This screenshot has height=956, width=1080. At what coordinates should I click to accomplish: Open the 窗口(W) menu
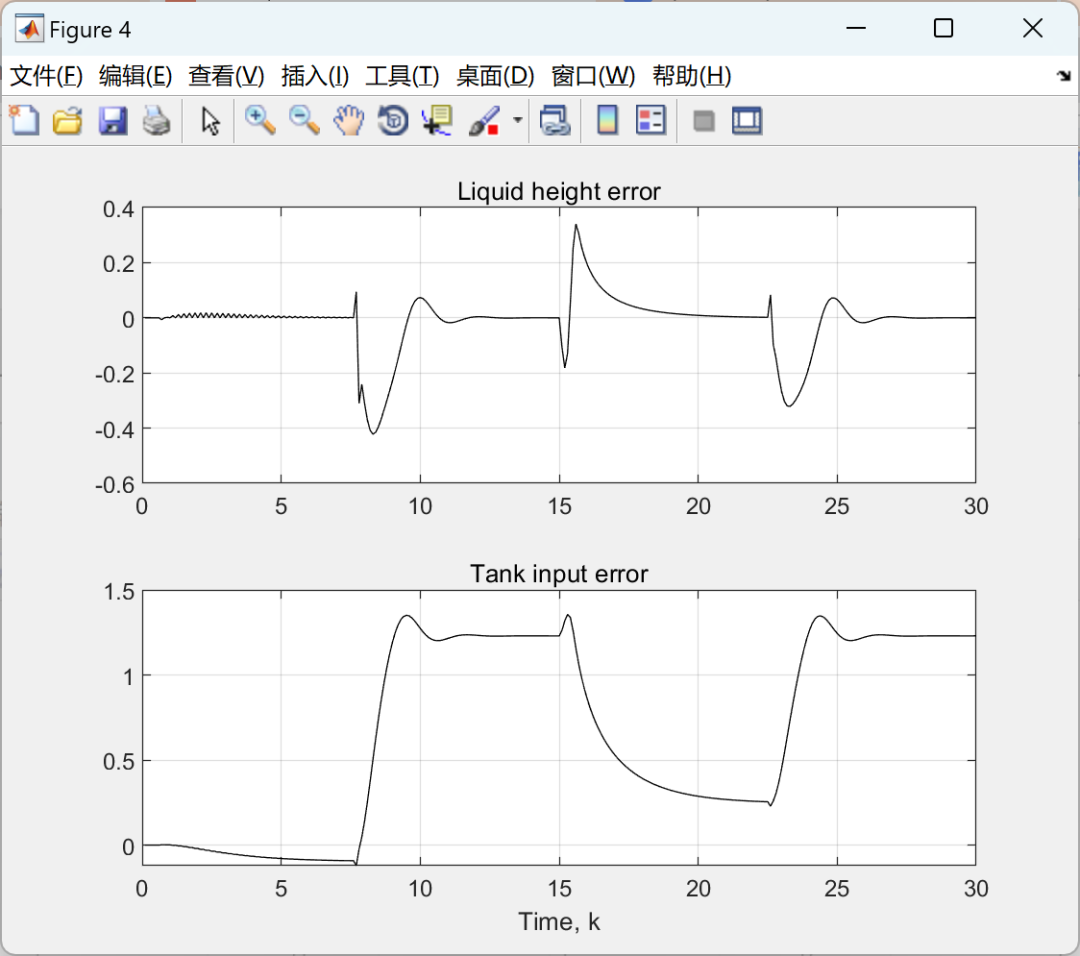[593, 76]
